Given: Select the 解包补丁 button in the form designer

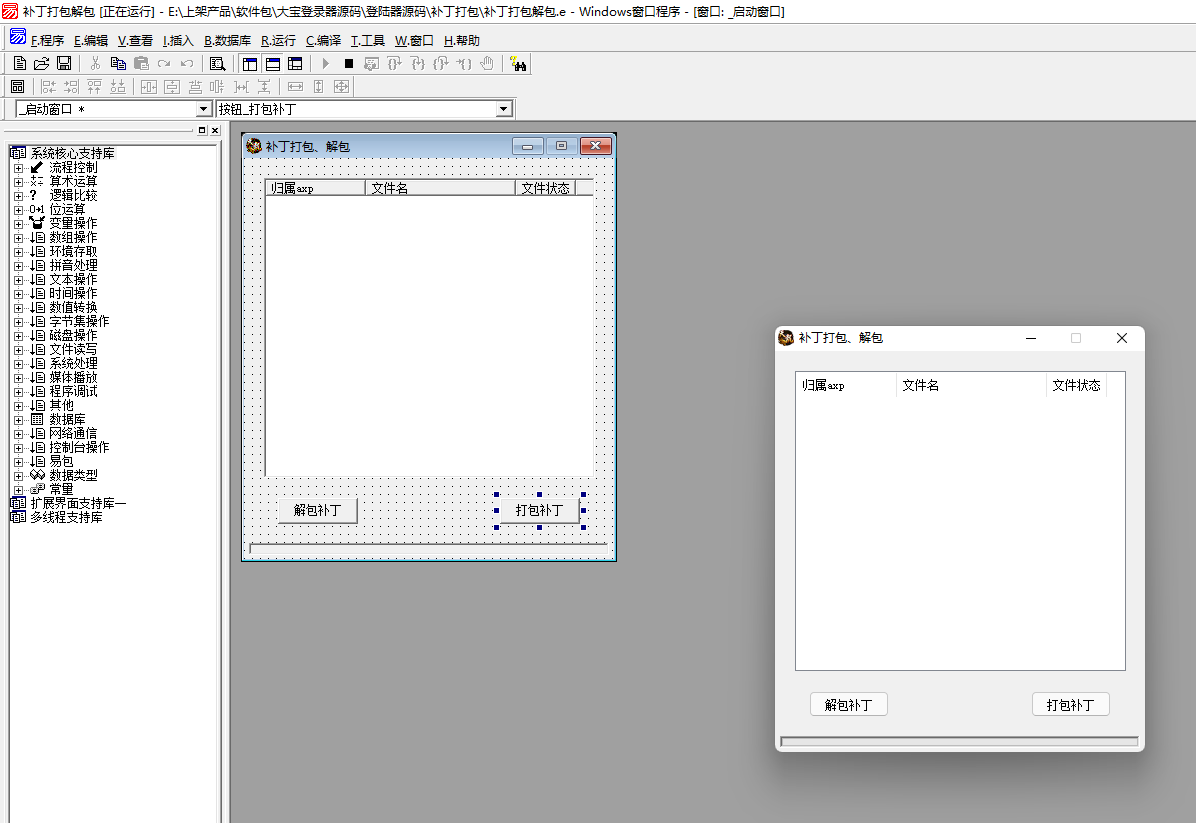Looking at the screenshot, I should click(x=317, y=510).
